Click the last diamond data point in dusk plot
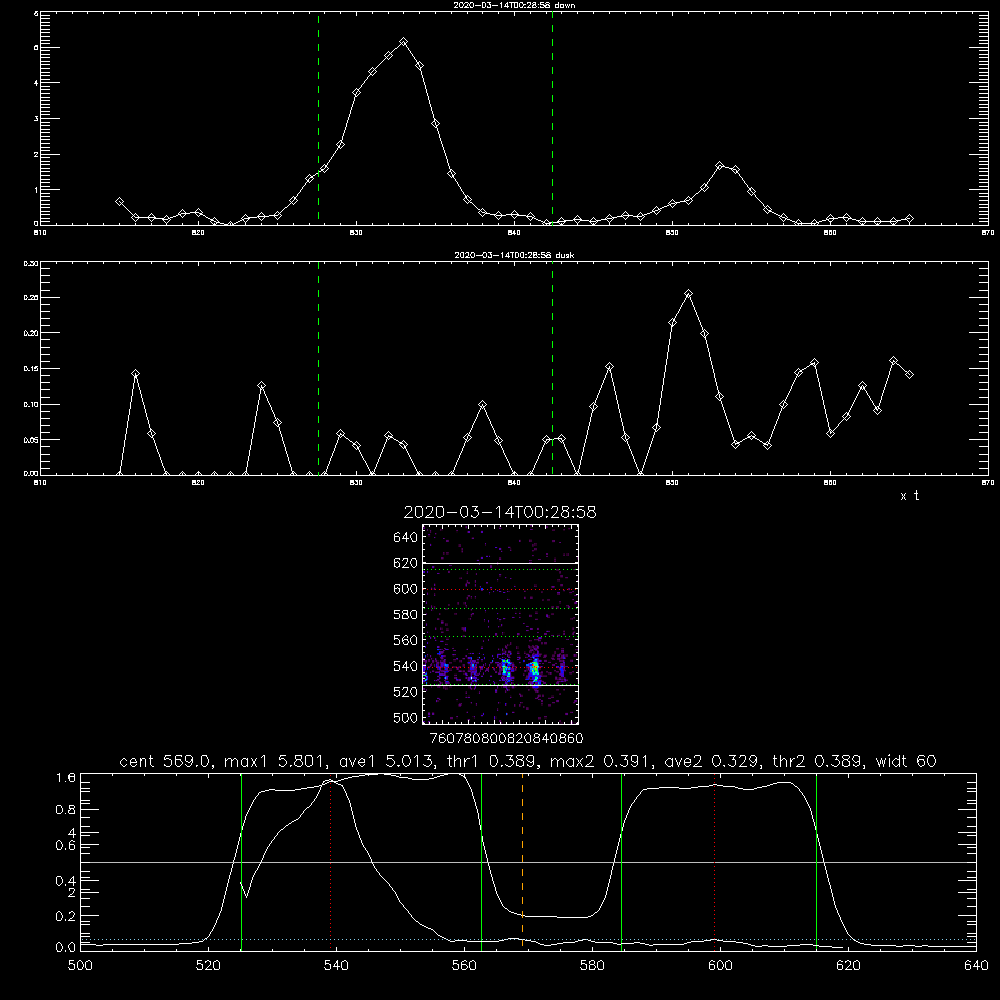This screenshot has width=1000, height=1000. (909, 374)
